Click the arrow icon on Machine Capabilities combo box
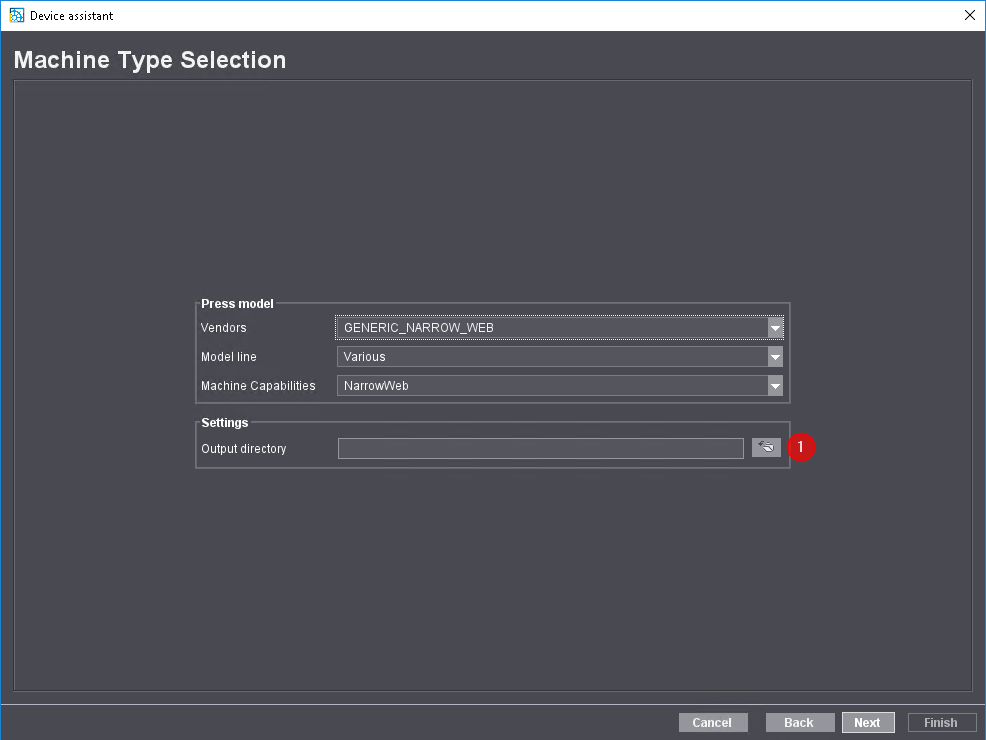 775,385
